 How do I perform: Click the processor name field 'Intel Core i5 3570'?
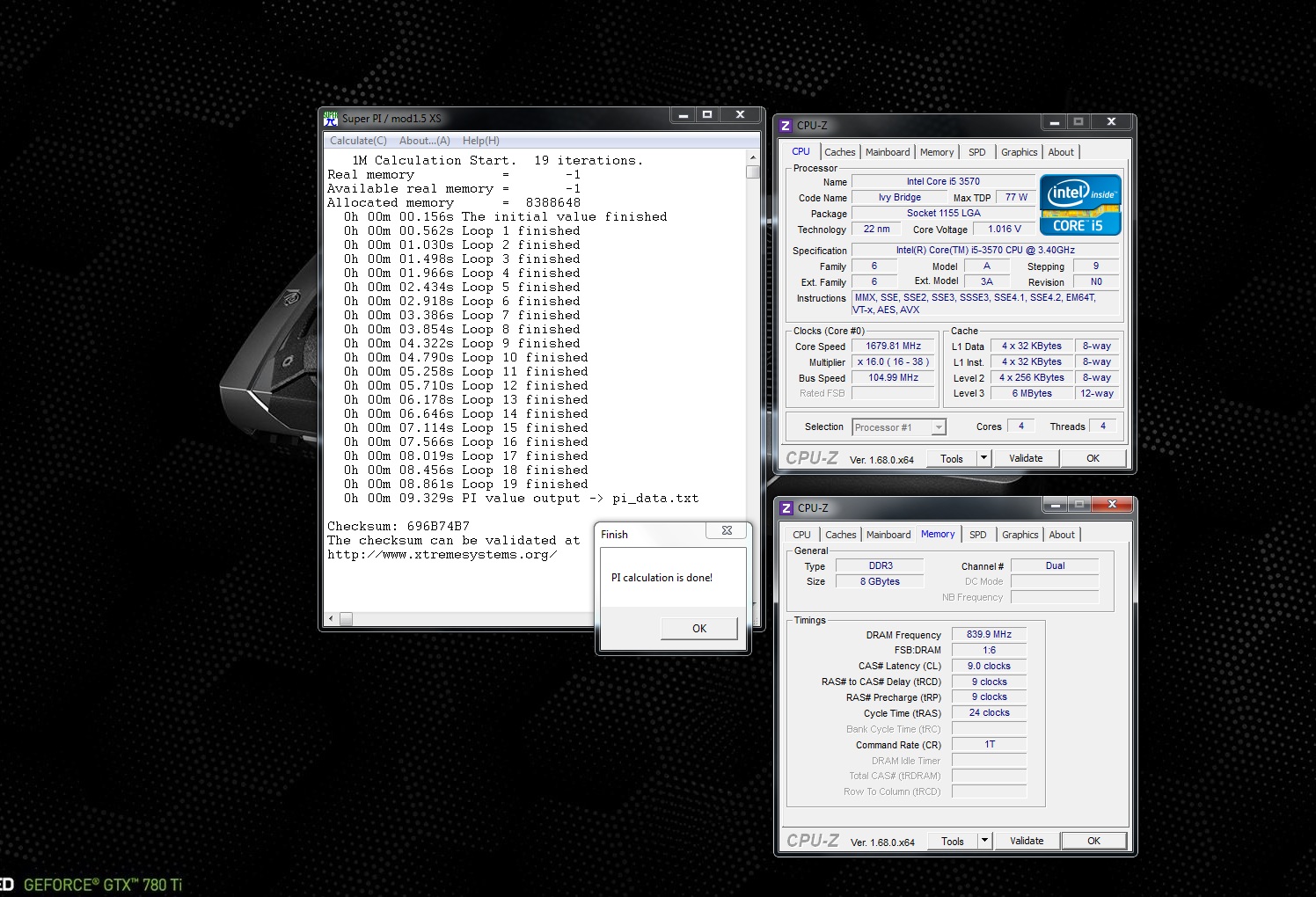943,181
